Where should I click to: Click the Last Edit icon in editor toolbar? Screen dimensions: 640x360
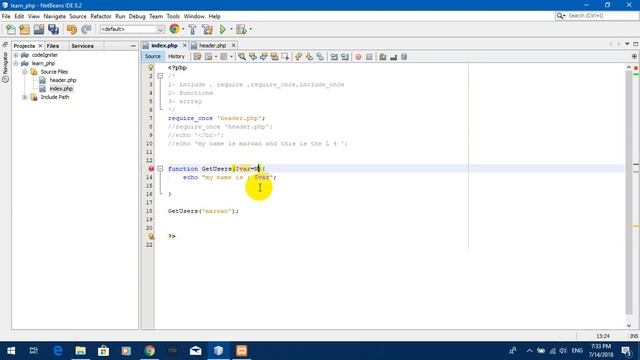click(x=197, y=57)
